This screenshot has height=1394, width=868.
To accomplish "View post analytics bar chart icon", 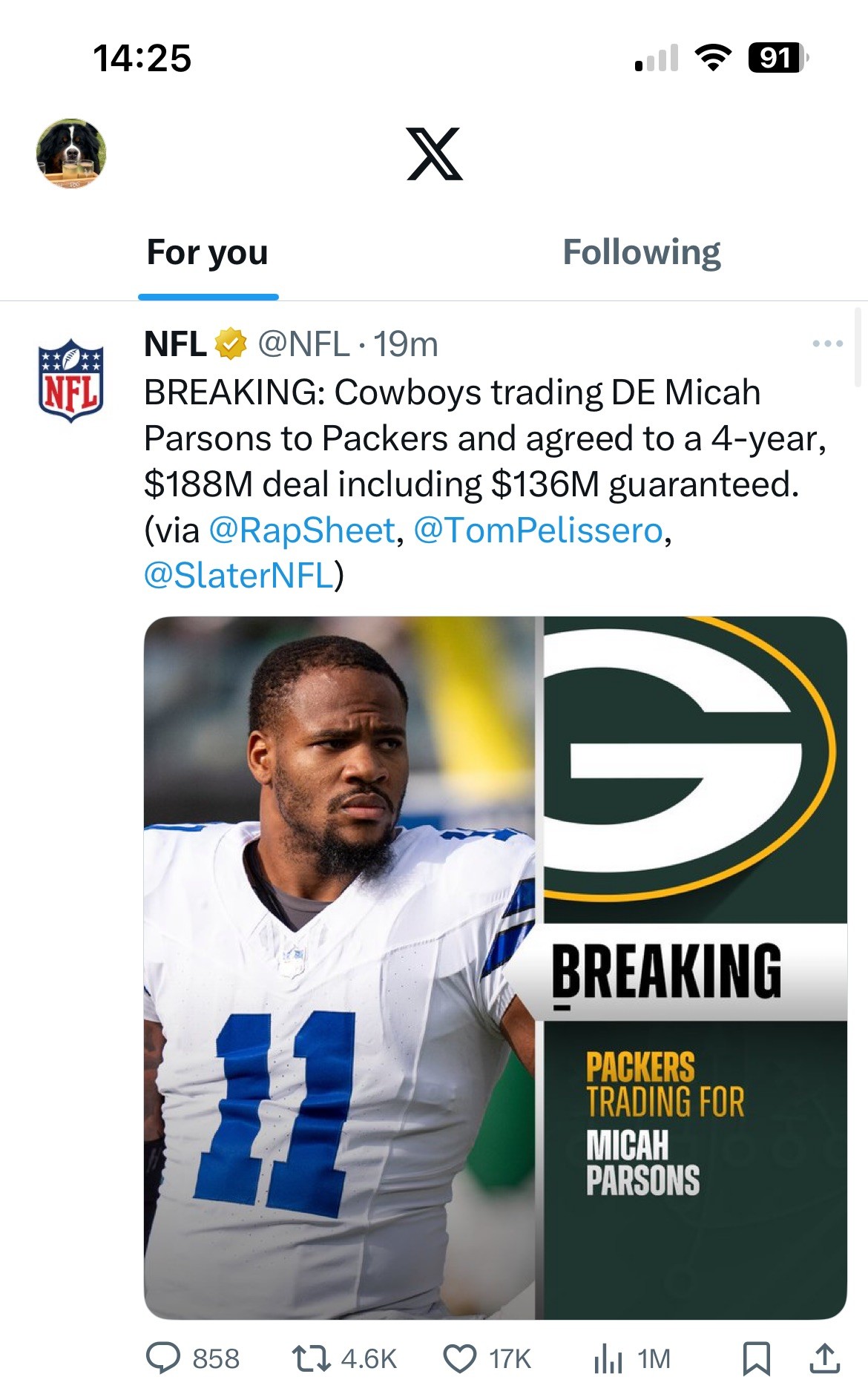I will (x=608, y=1358).
